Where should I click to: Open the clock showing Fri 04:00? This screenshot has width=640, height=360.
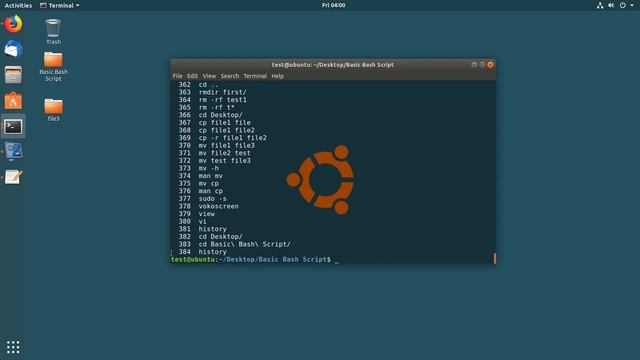(333, 5)
